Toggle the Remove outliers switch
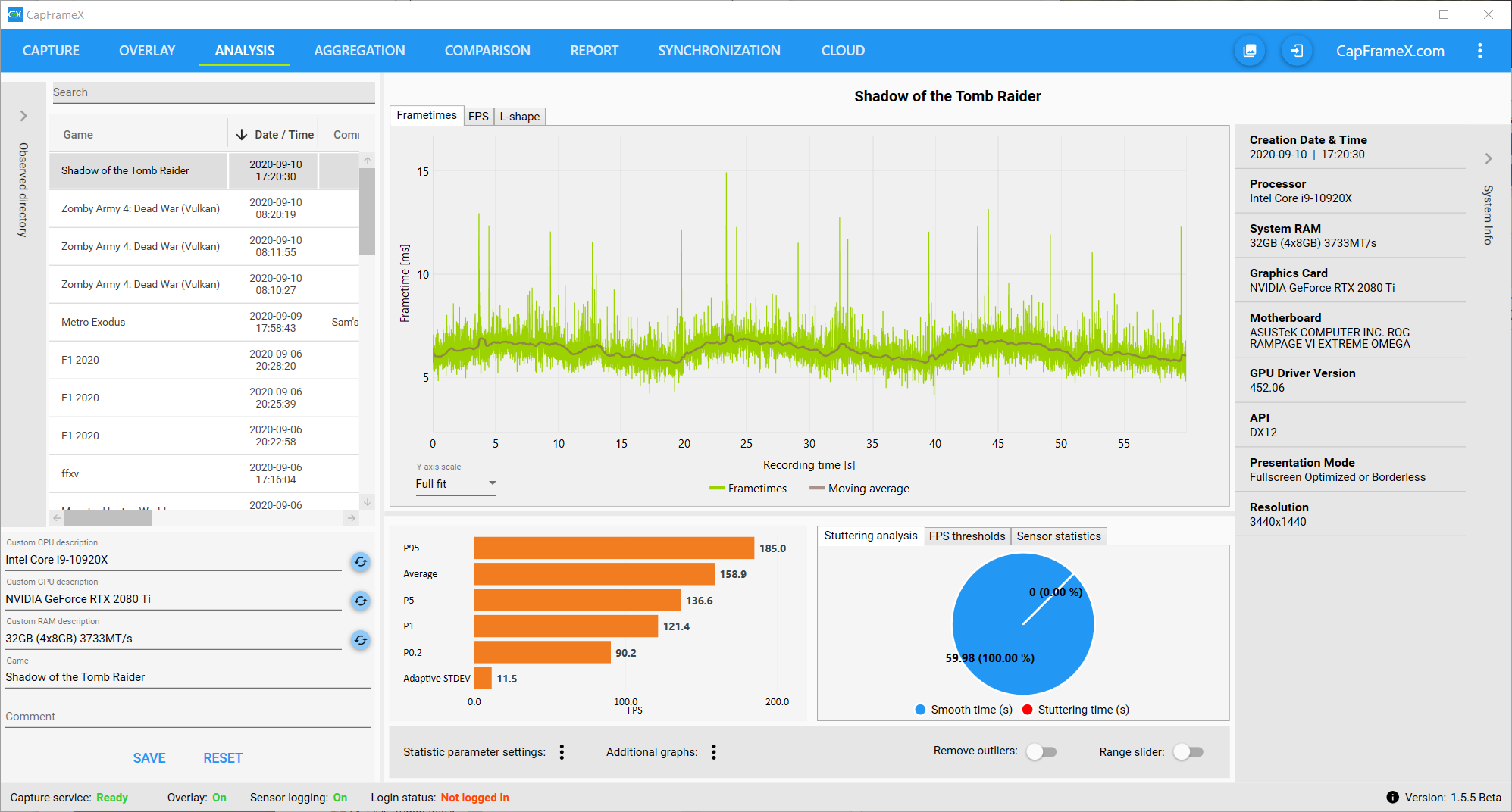The image size is (1512, 812). [x=1041, y=751]
